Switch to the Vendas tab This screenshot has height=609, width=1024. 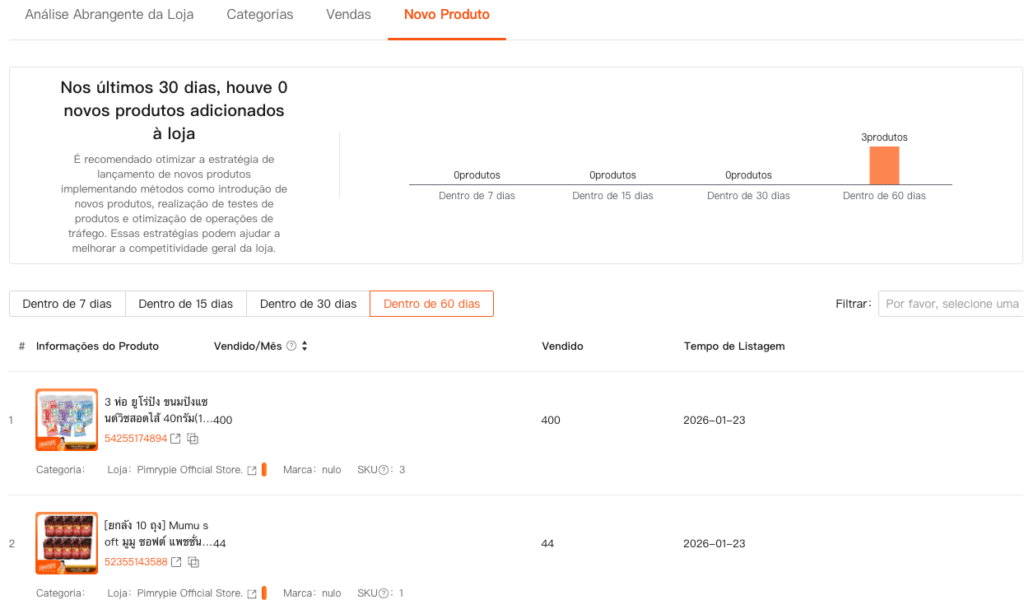tap(348, 15)
